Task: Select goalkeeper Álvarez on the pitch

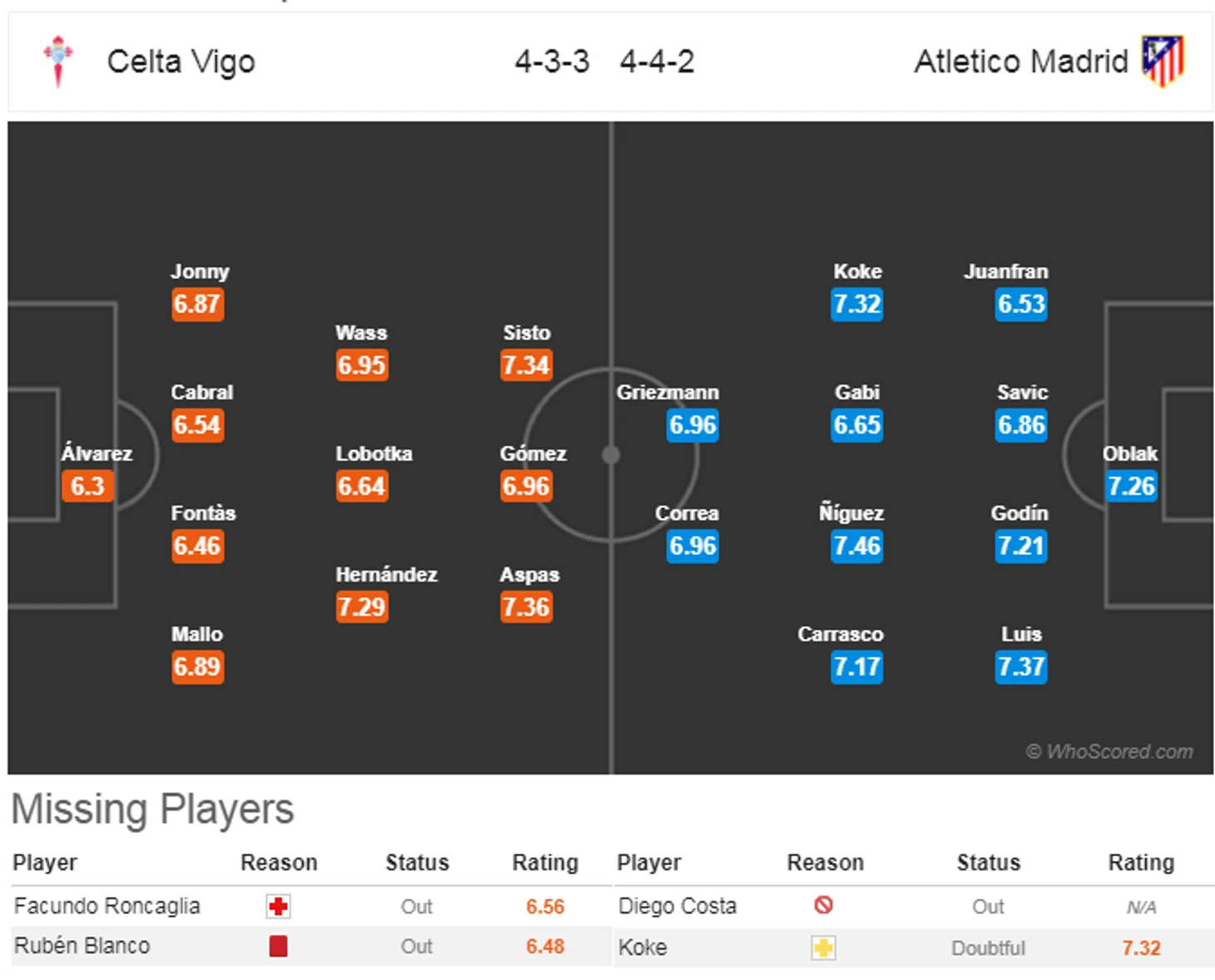Action: coord(97,454)
